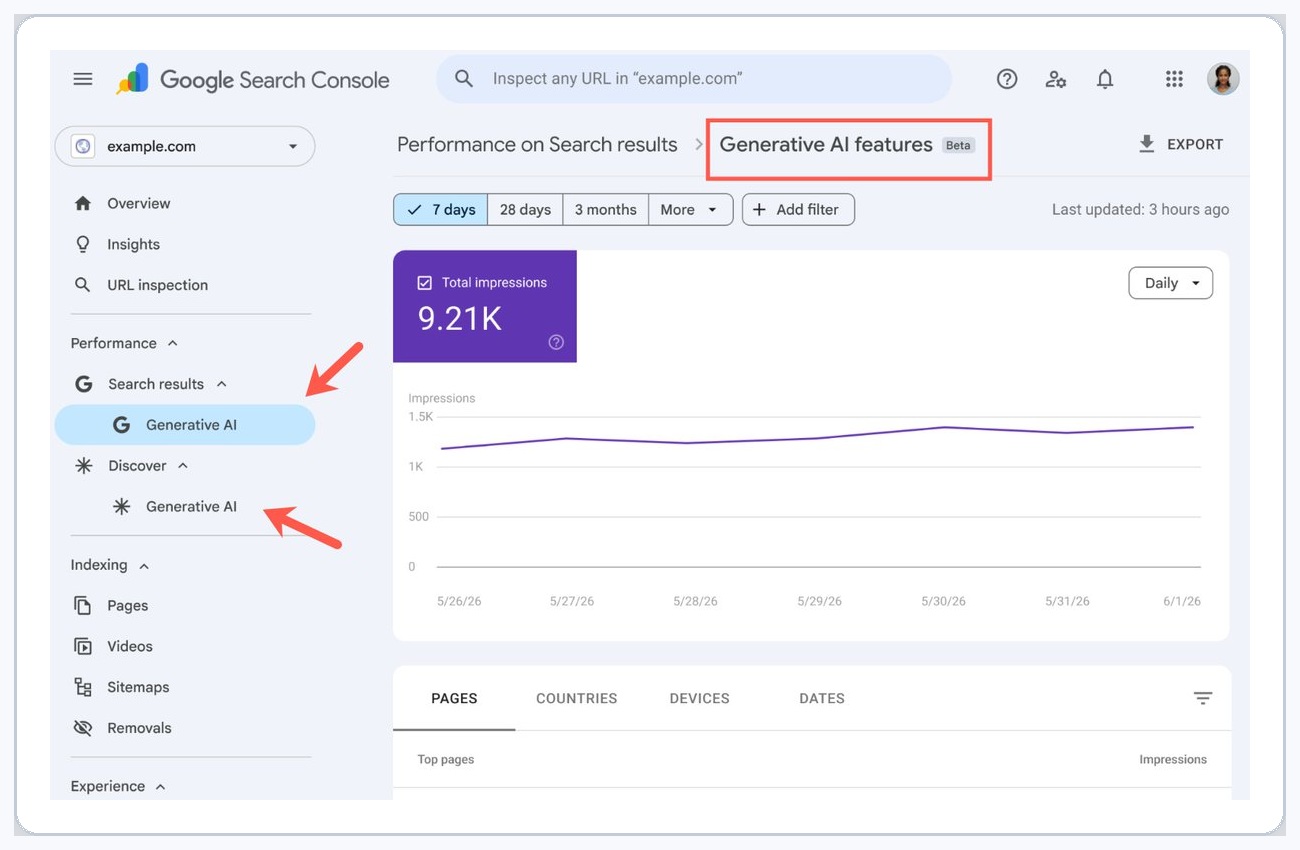Go to Performance on Search results breadcrumb
This screenshot has height=850, width=1300.
click(537, 144)
